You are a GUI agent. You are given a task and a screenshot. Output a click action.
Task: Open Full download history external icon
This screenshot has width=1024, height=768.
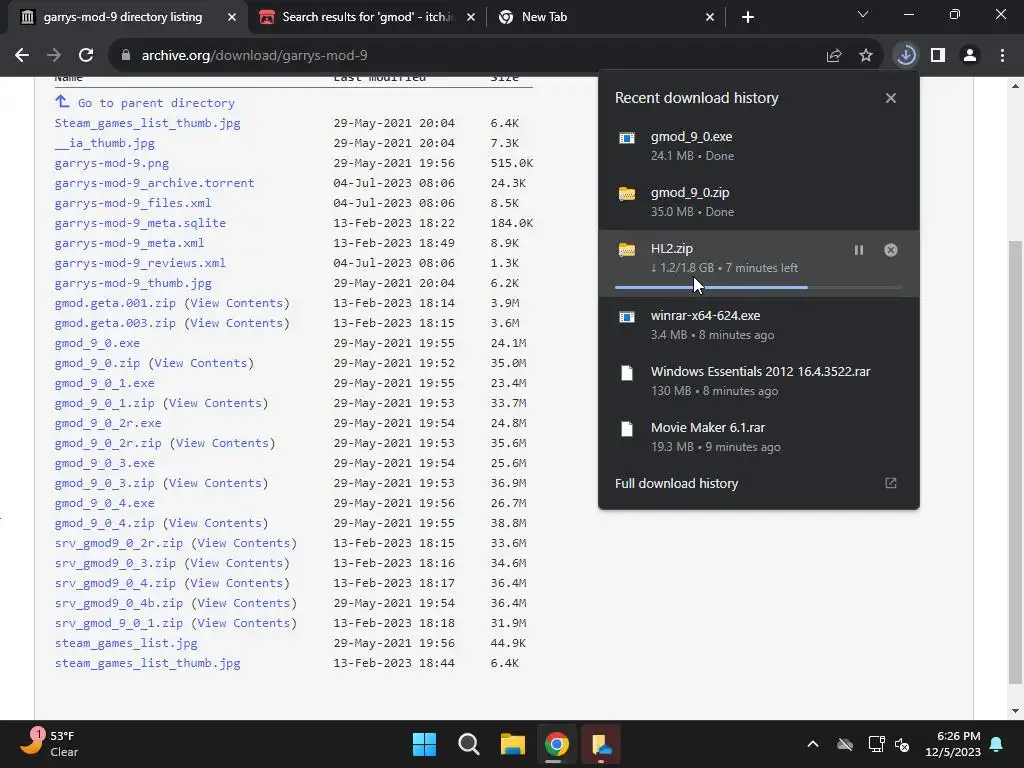click(x=891, y=483)
